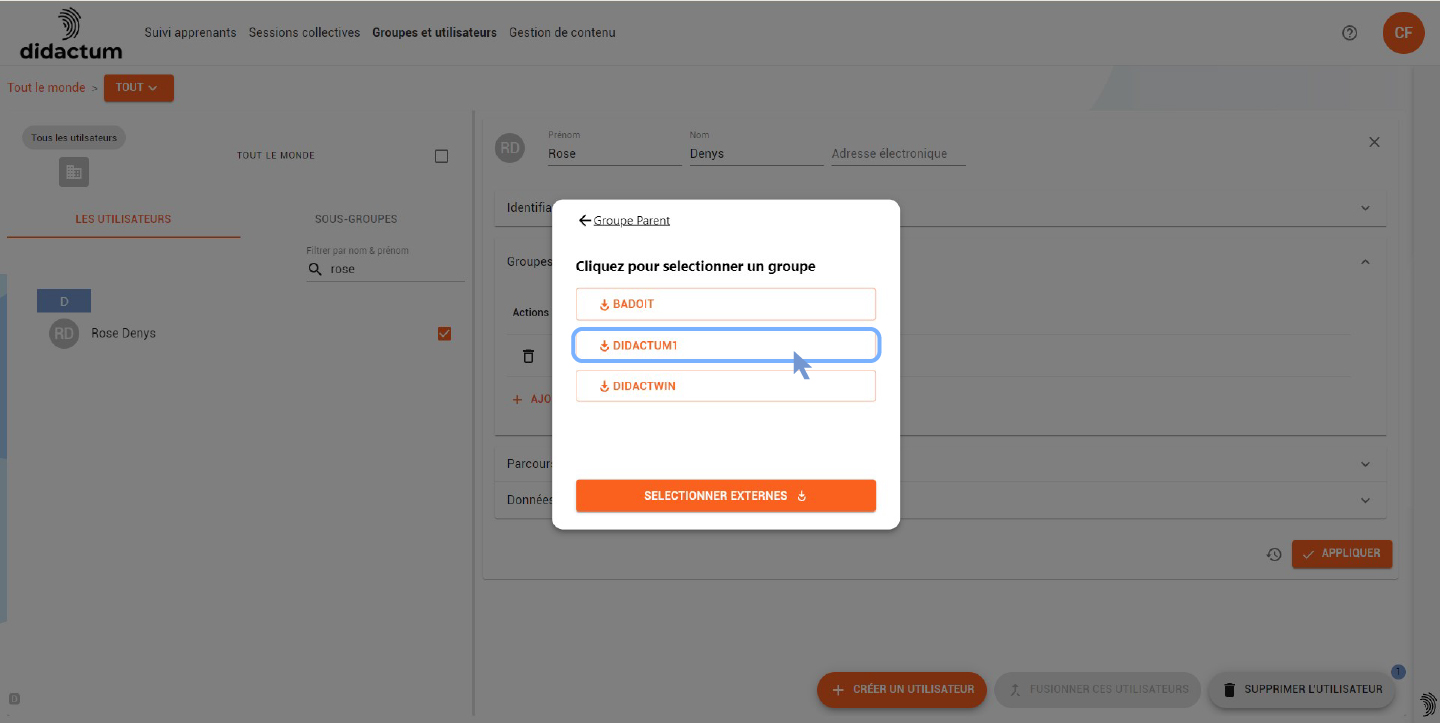Screen dimensions: 1441x724
Task: Open the CF user avatar menu
Action: point(1403,33)
